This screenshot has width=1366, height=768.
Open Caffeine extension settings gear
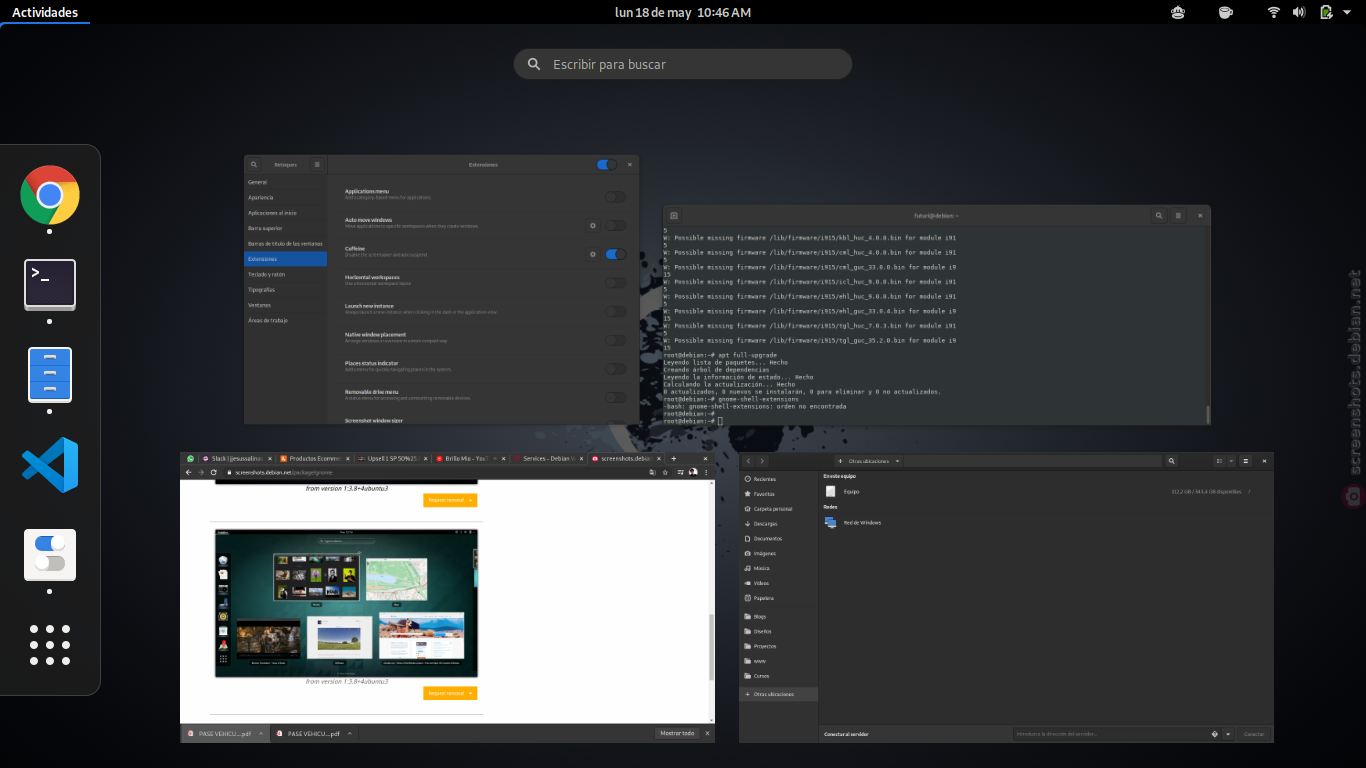coord(593,254)
